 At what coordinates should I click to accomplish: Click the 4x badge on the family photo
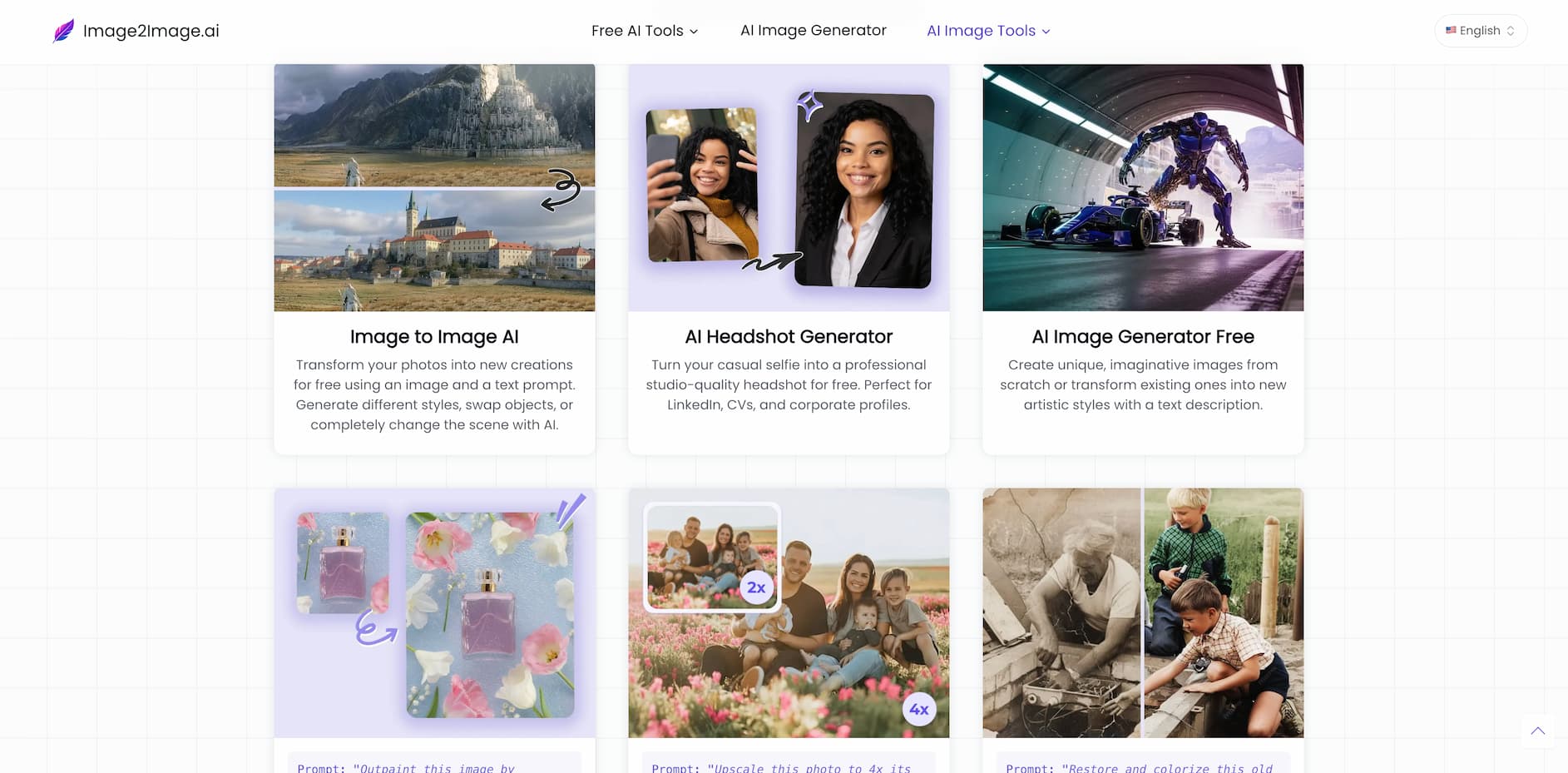tap(918, 709)
